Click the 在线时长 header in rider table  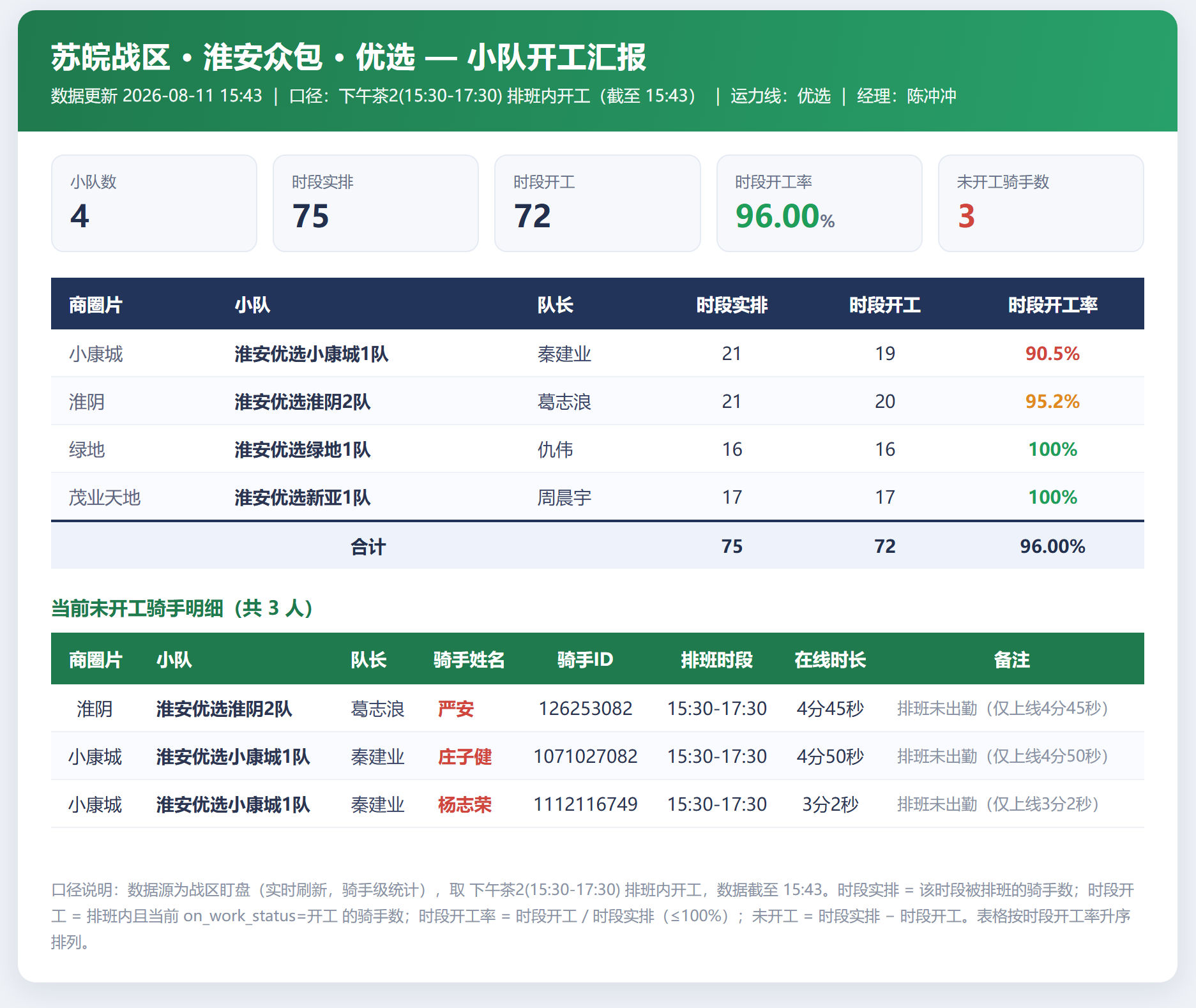click(x=830, y=659)
